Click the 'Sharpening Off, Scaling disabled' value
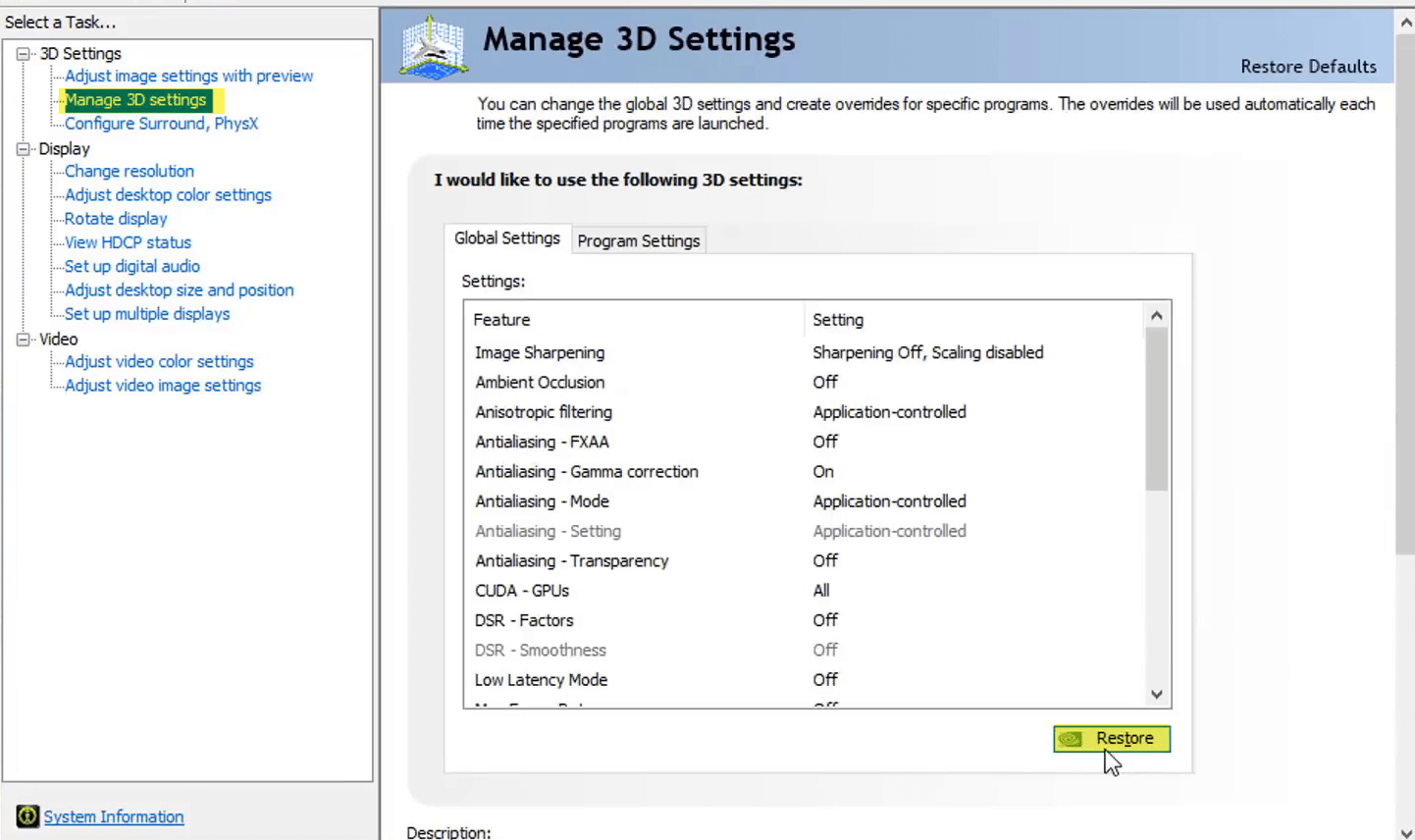The image size is (1415, 840). [x=928, y=352]
